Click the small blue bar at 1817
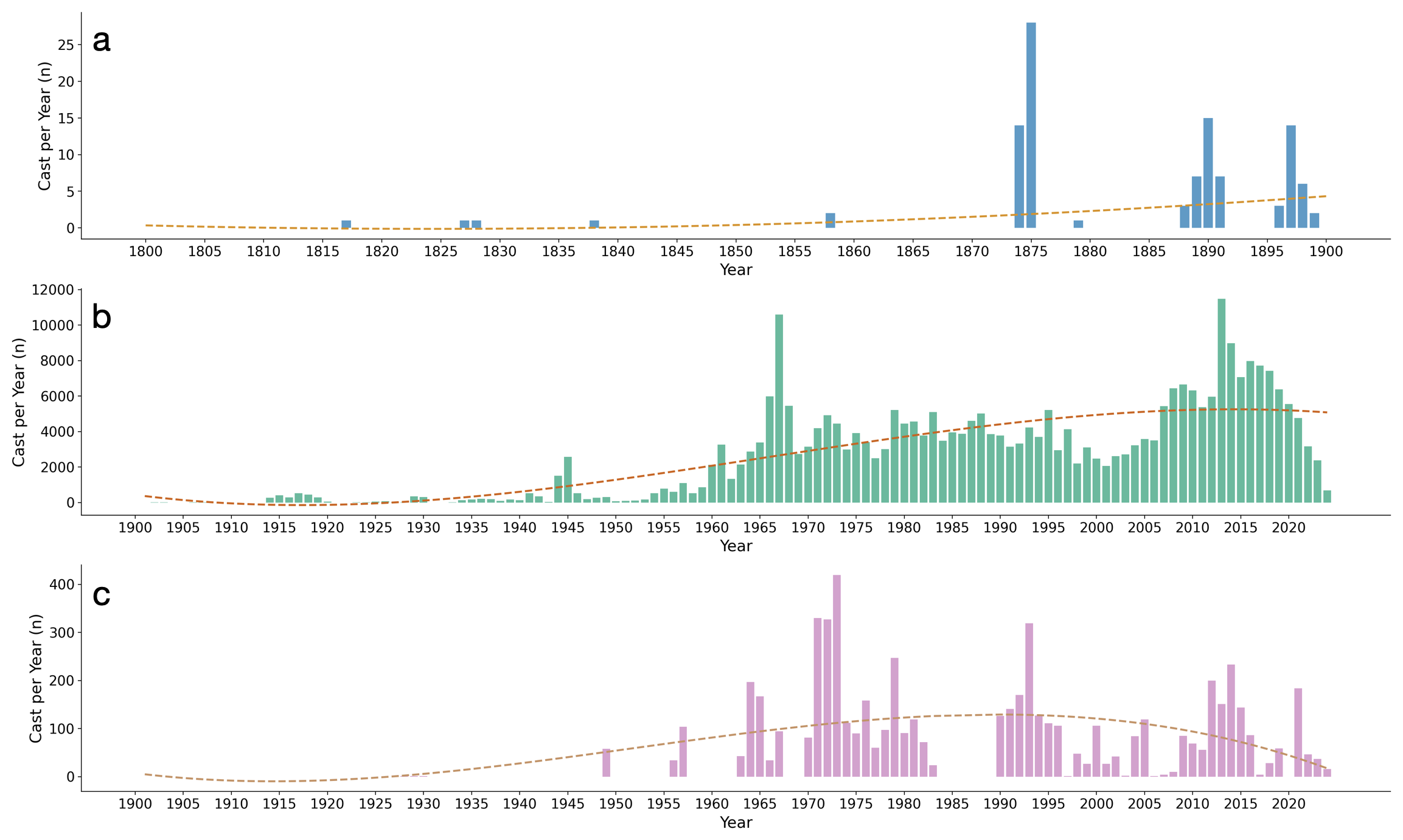1403x840 pixels. (346, 224)
